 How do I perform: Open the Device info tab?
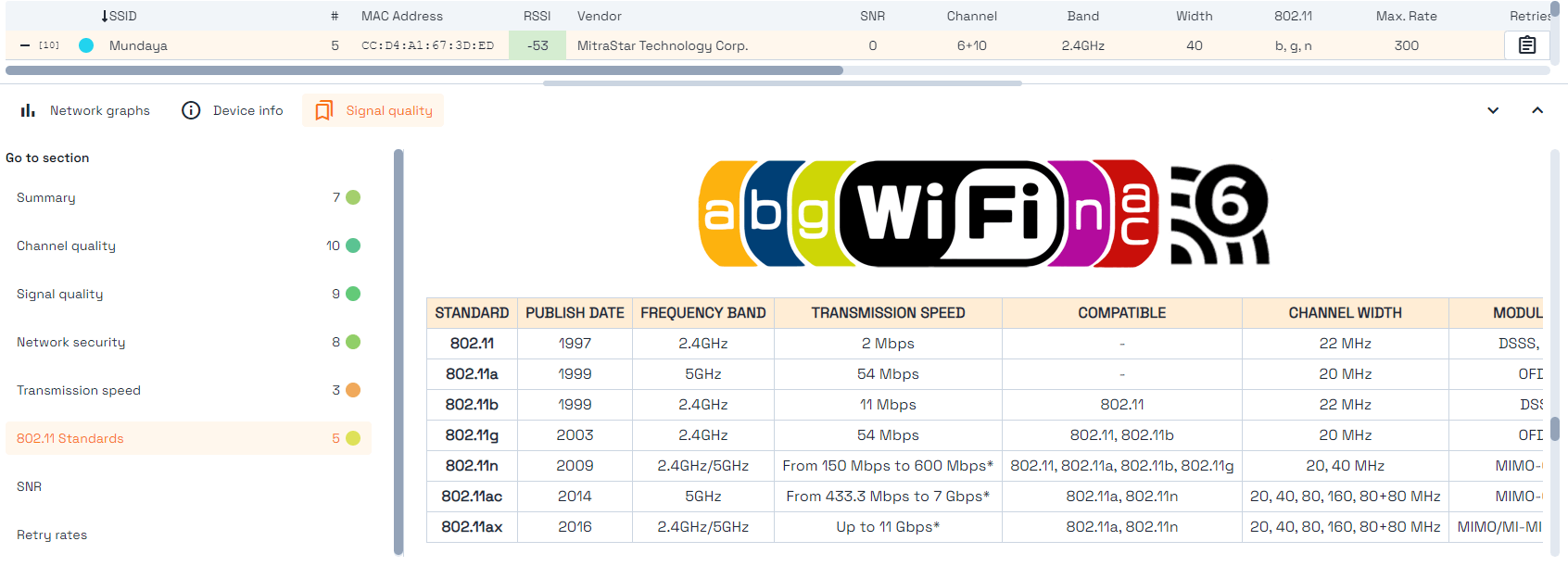click(x=233, y=110)
